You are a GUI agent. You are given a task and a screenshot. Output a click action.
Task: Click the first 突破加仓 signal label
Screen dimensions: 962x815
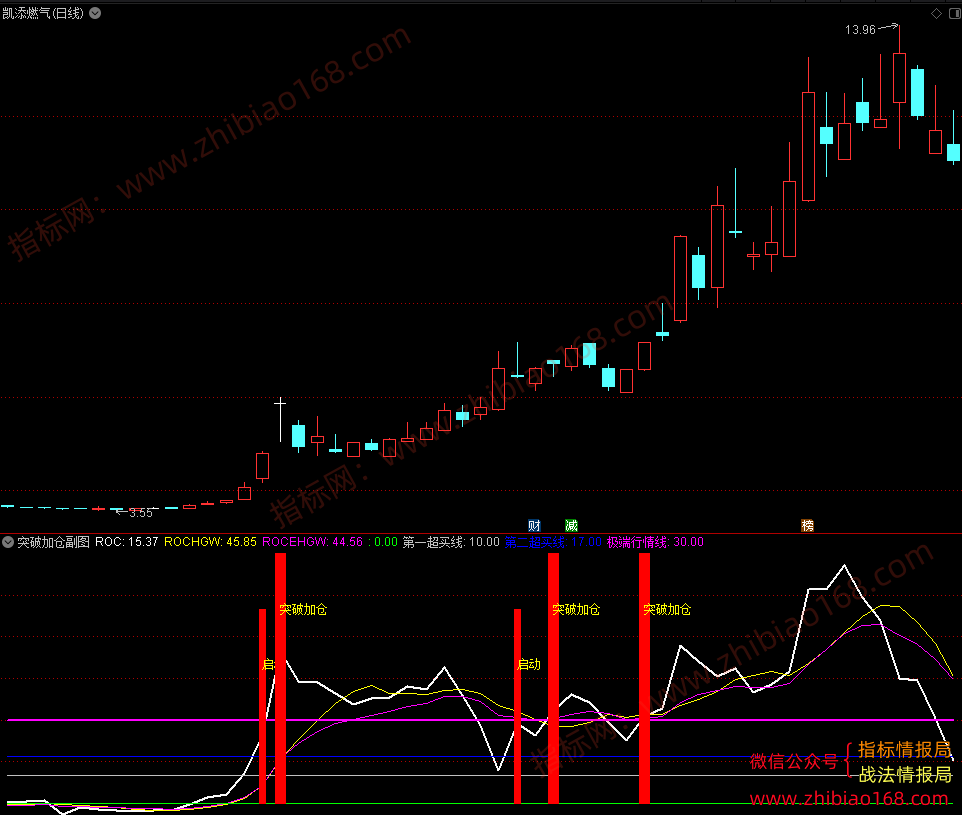pyautogui.click(x=303, y=609)
